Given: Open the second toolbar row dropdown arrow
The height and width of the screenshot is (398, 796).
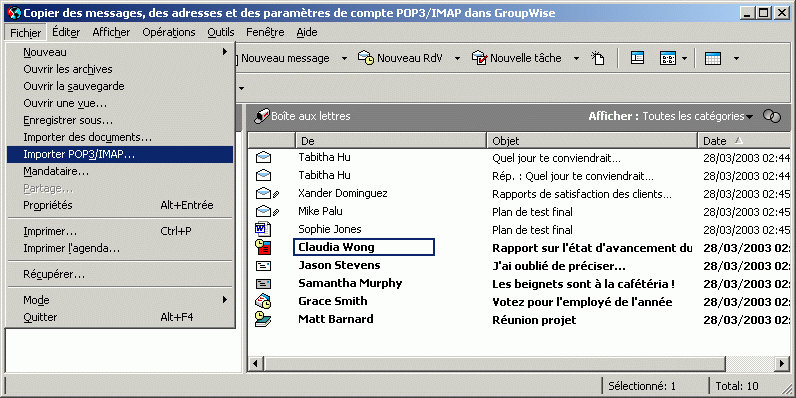Looking at the screenshot, I should [241, 88].
